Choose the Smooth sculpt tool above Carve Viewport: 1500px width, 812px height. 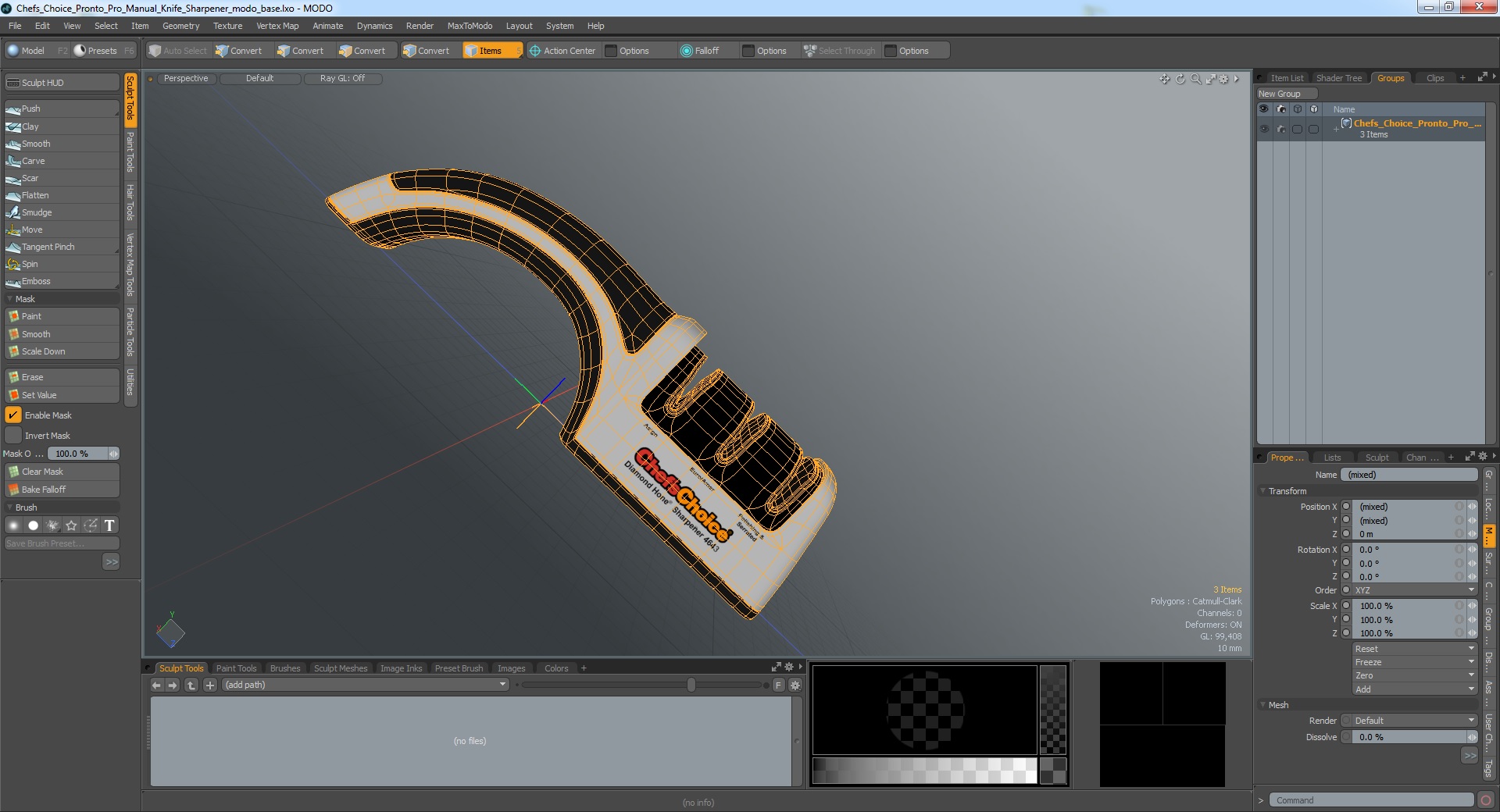click(x=62, y=144)
